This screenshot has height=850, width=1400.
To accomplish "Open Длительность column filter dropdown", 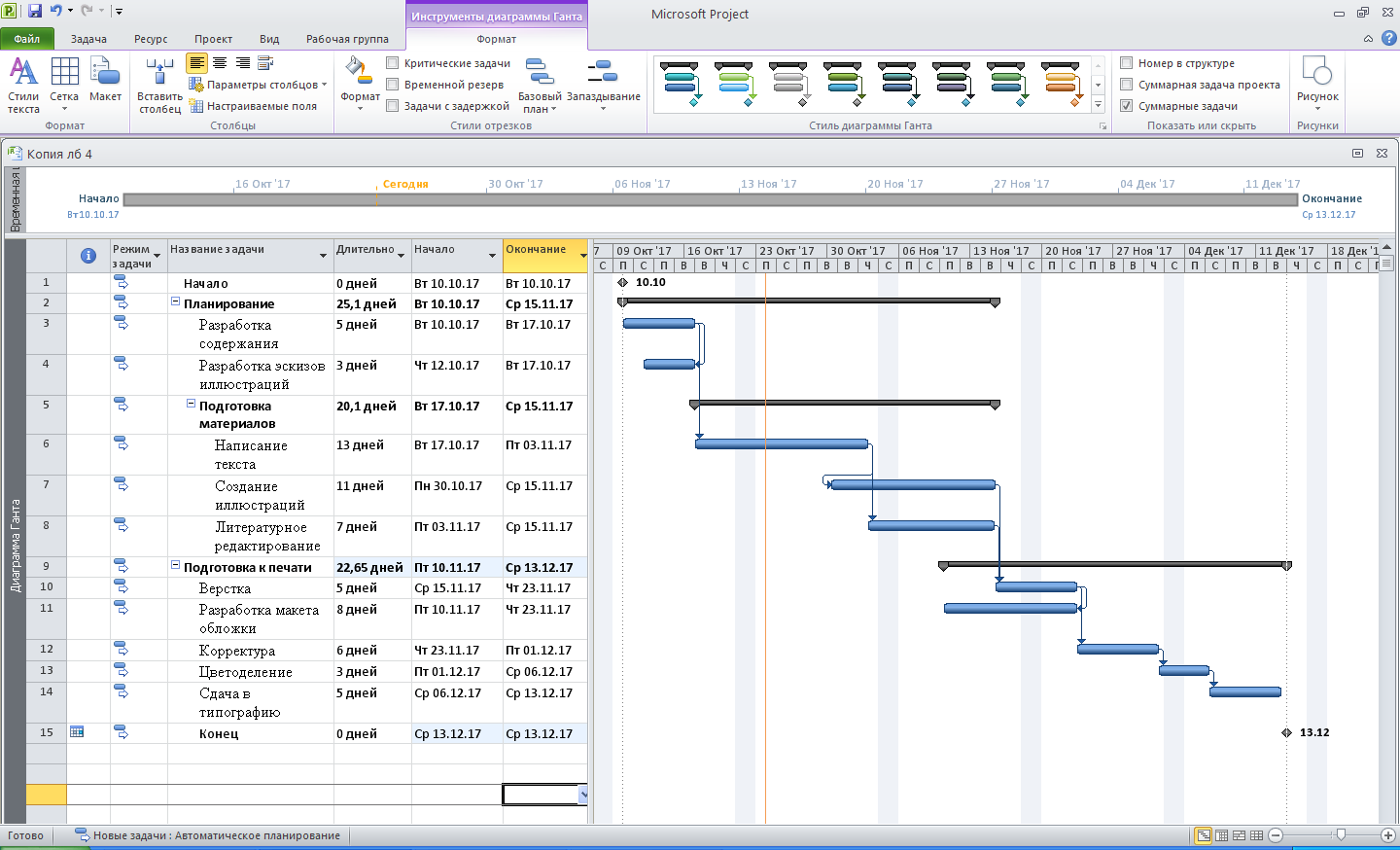I will [401, 256].
